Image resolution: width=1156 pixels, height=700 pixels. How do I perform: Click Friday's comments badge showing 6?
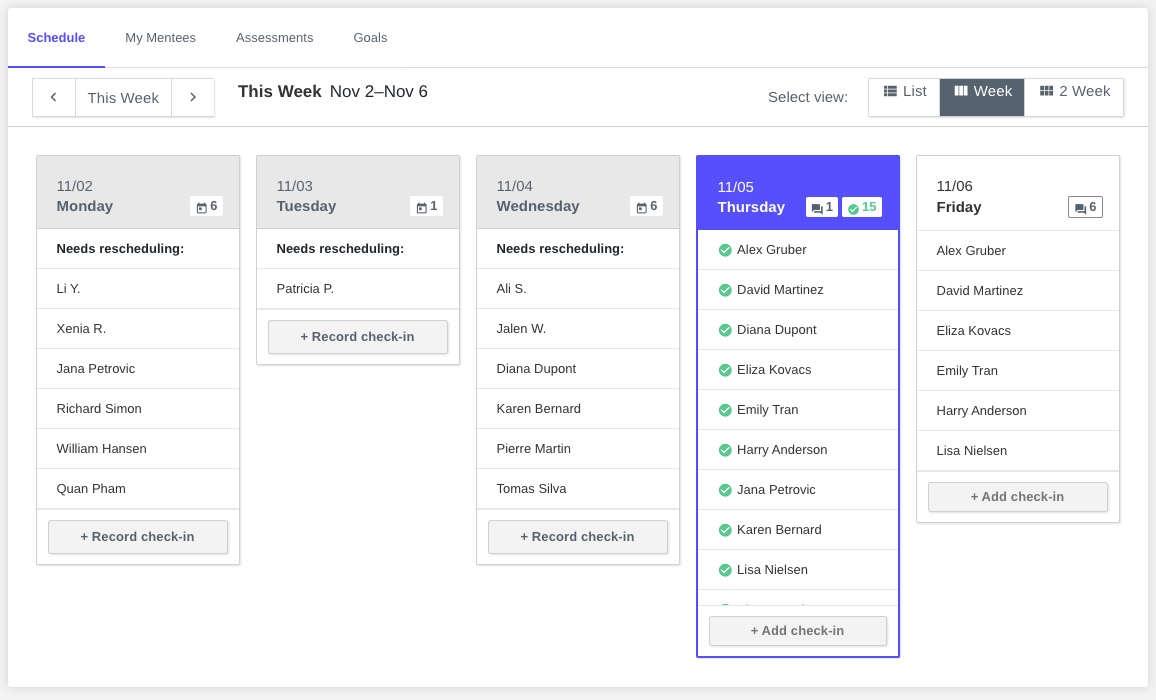(1085, 207)
